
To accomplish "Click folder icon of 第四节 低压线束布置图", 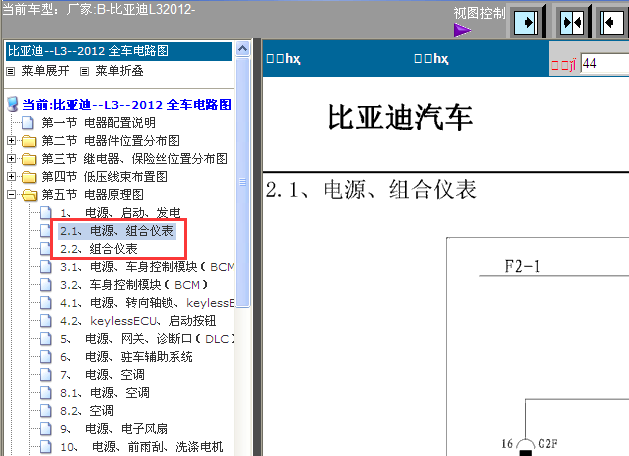I will click(28, 177).
